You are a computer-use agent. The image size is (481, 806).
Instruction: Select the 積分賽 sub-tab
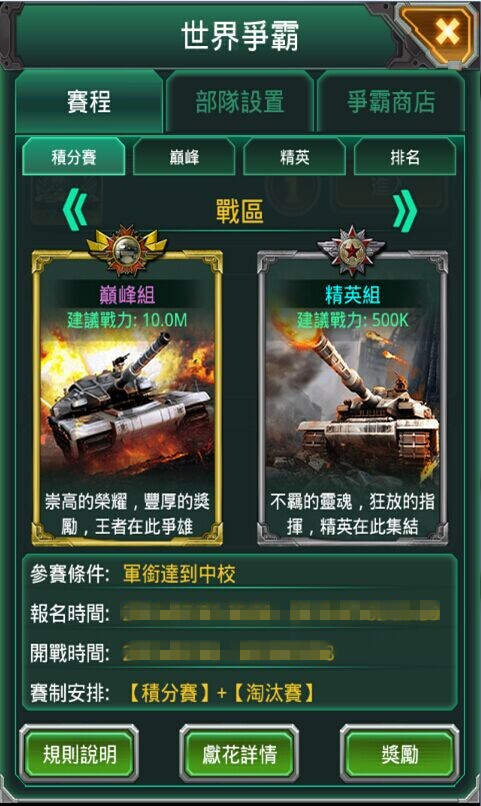coord(73,157)
